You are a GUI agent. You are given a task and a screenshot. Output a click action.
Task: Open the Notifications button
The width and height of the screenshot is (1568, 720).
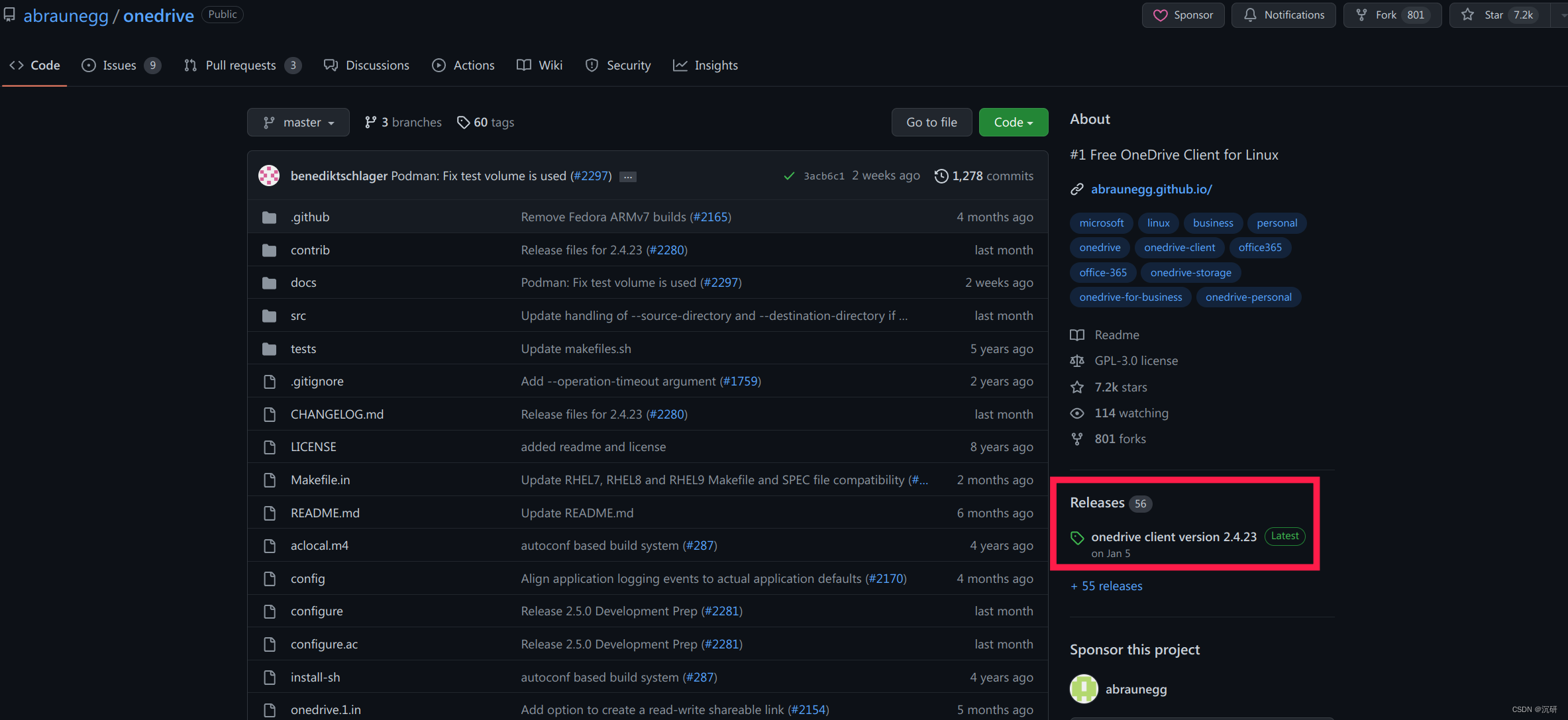[1283, 15]
